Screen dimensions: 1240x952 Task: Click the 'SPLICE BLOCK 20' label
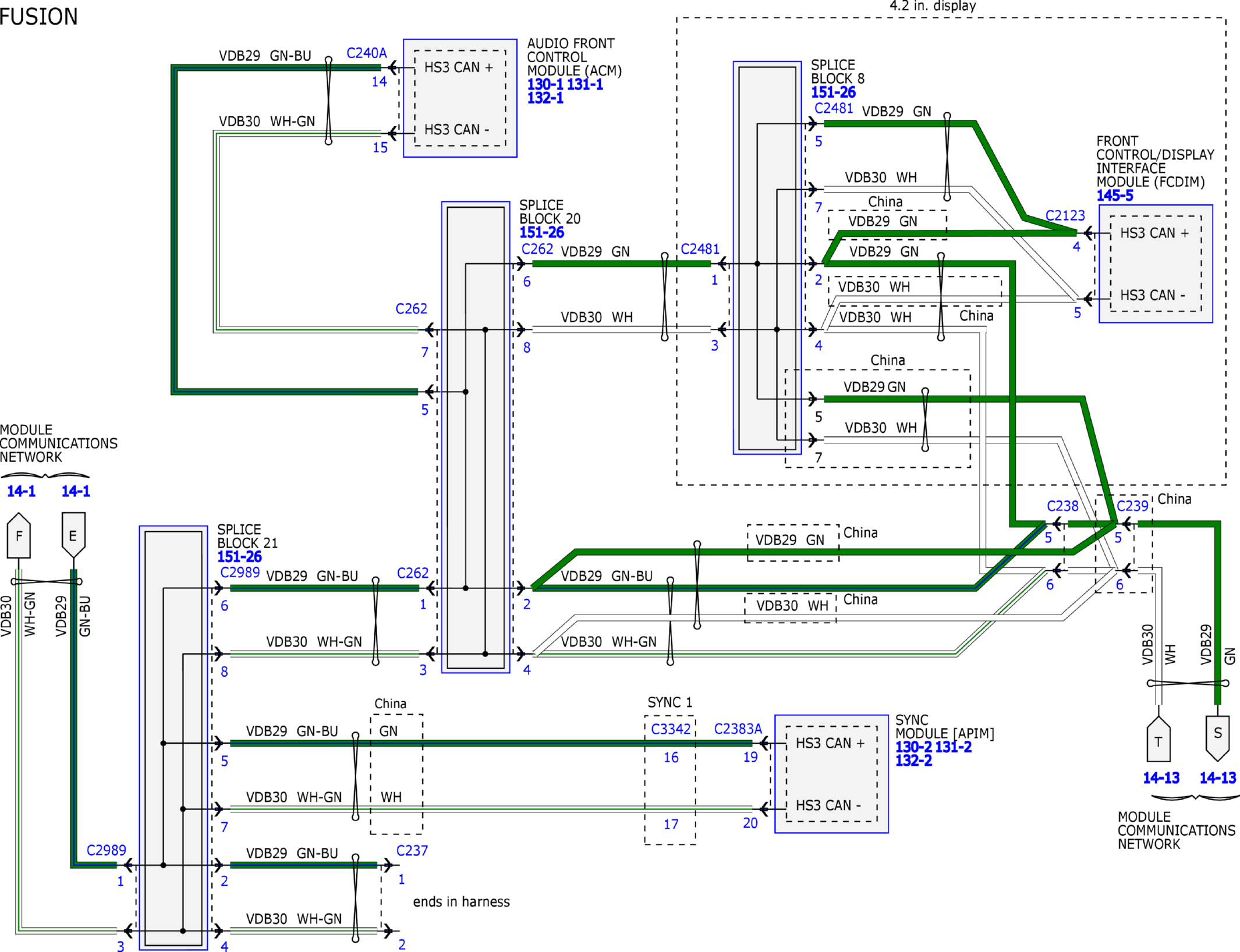click(x=550, y=212)
